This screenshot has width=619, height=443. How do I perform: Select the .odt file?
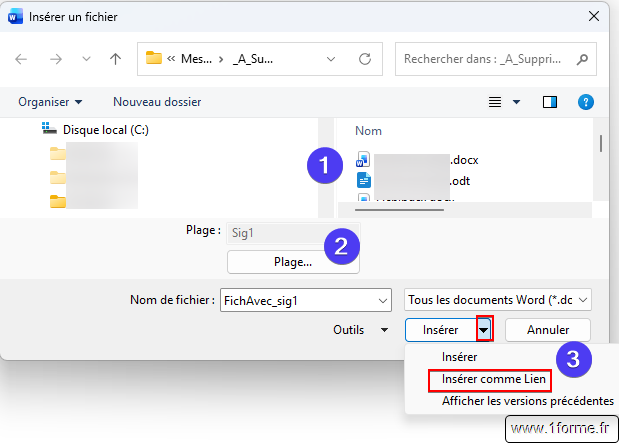coord(414,181)
